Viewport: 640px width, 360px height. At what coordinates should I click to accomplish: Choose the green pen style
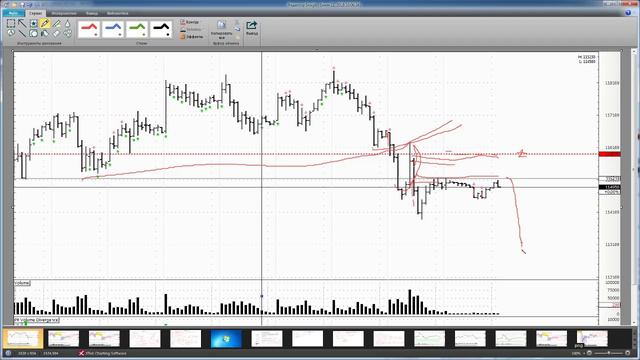(x=137, y=29)
